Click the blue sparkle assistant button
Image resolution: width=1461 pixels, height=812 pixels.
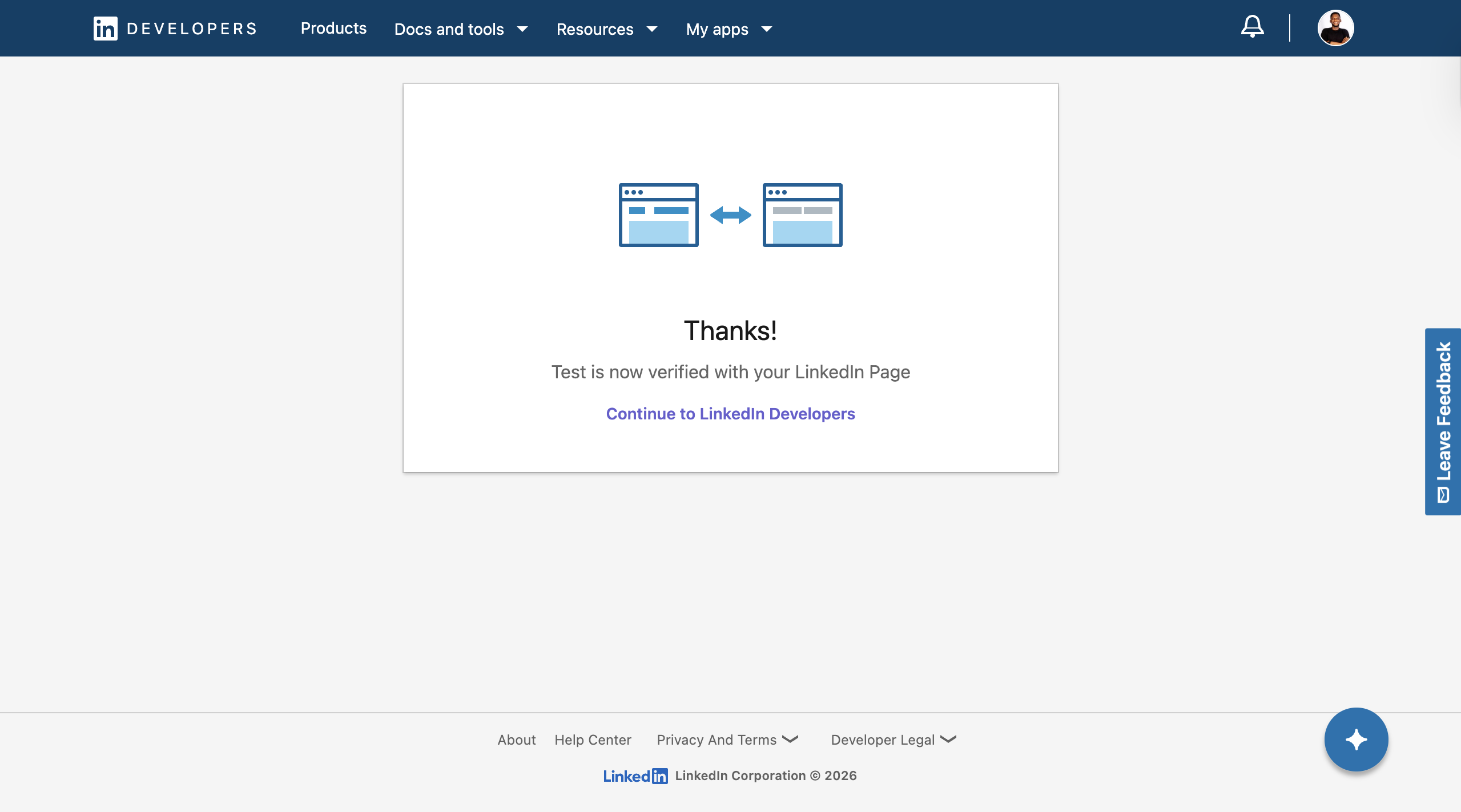point(1356,740)
